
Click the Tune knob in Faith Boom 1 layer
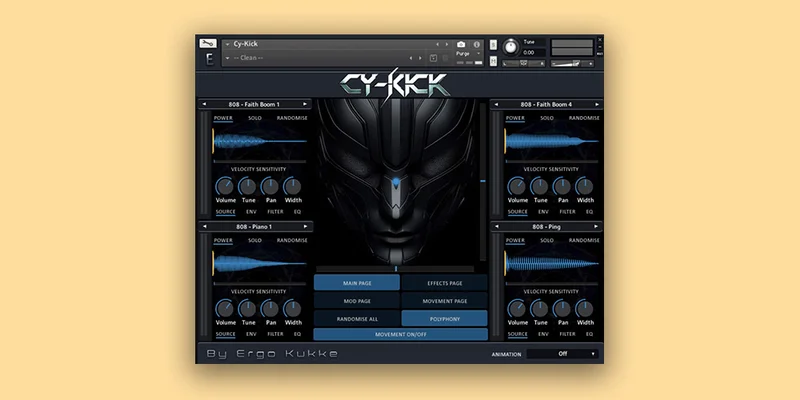click(x=247, y=186)
